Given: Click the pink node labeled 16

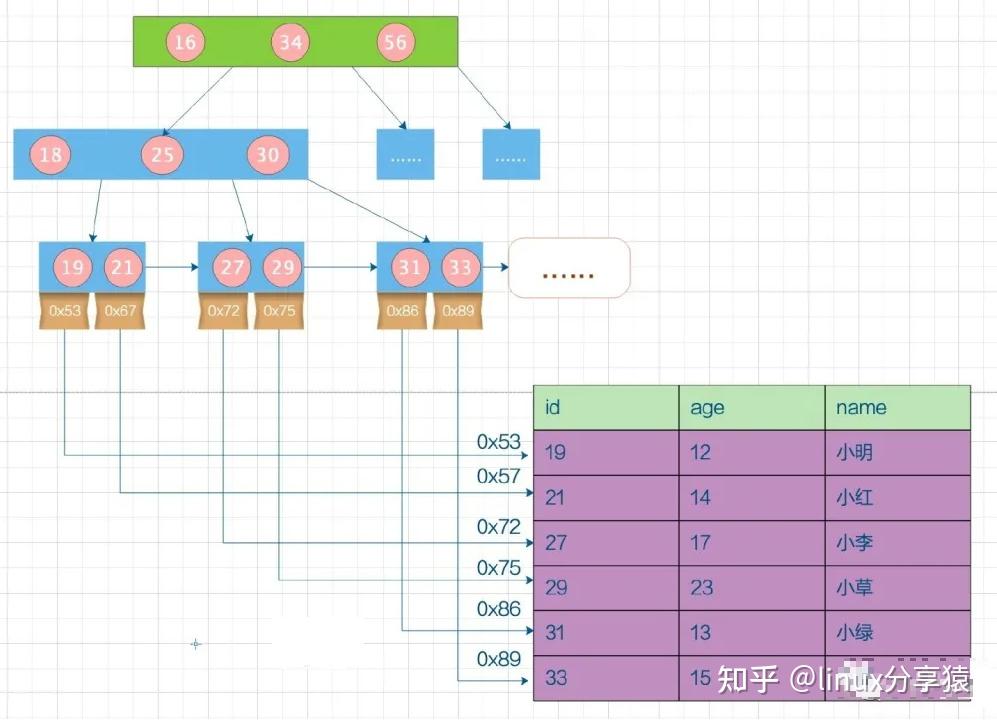Looking at the screenshot, I should pos(184,42).
